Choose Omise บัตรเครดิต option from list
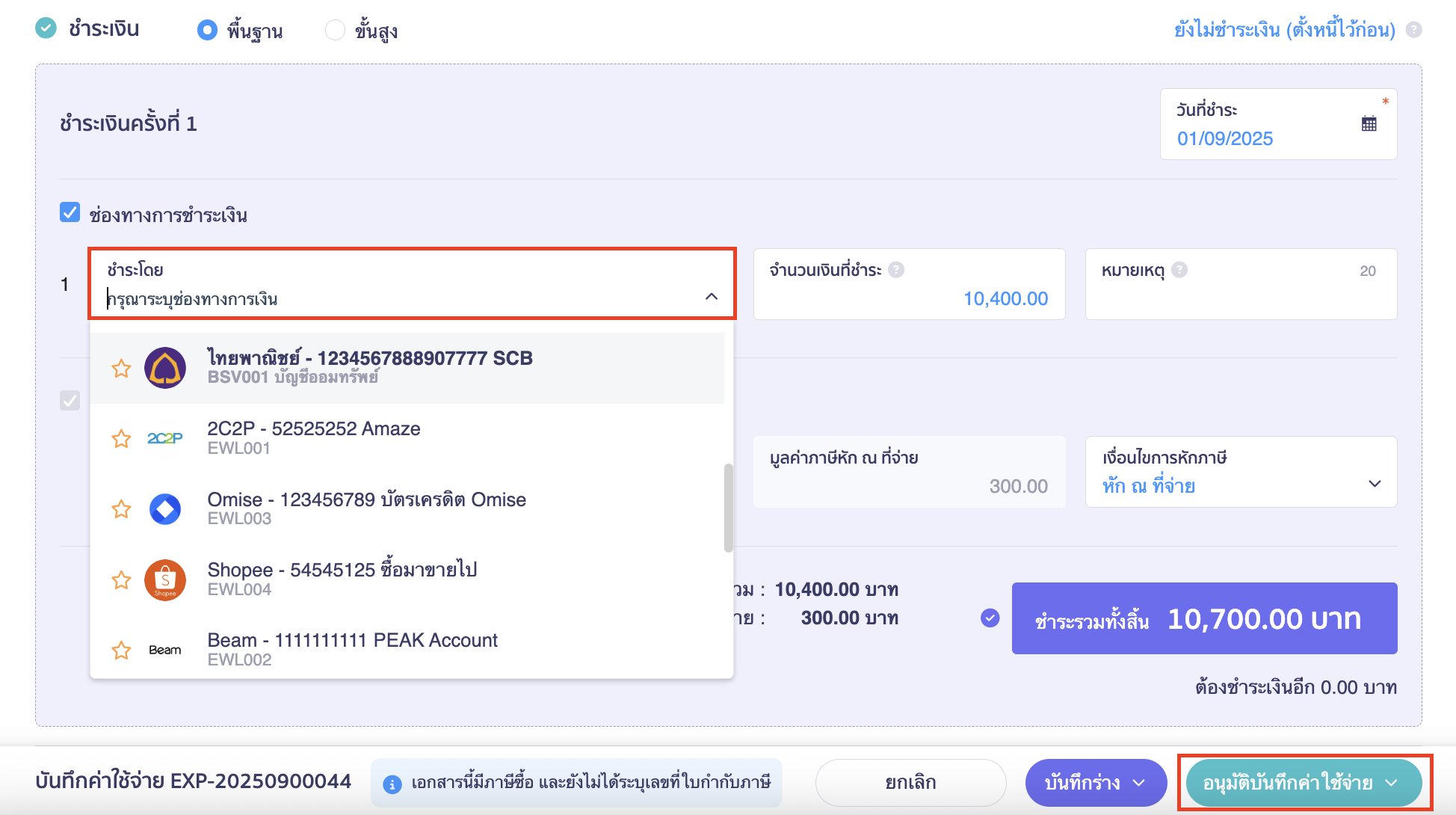This screenshot has height=815, width=1456. pyautogui.click(x=366, y=508)
